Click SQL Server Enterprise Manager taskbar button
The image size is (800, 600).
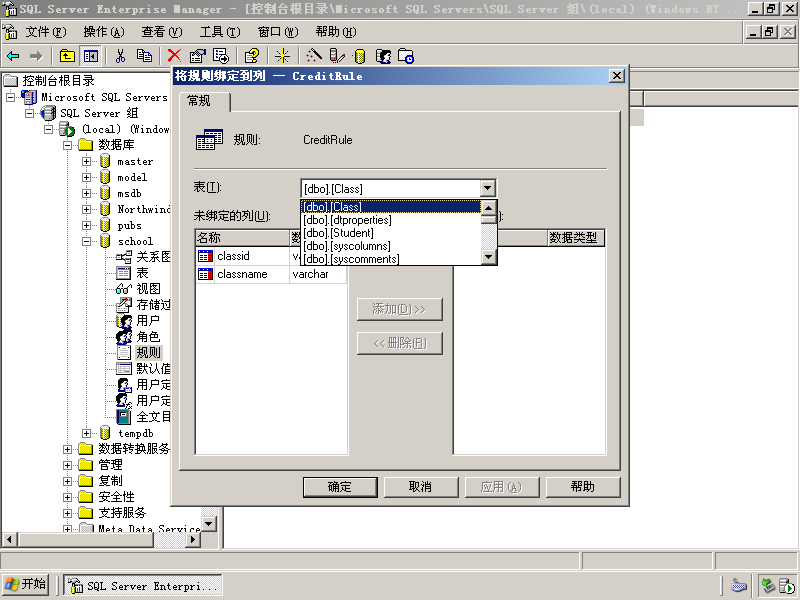click(143, 586)
